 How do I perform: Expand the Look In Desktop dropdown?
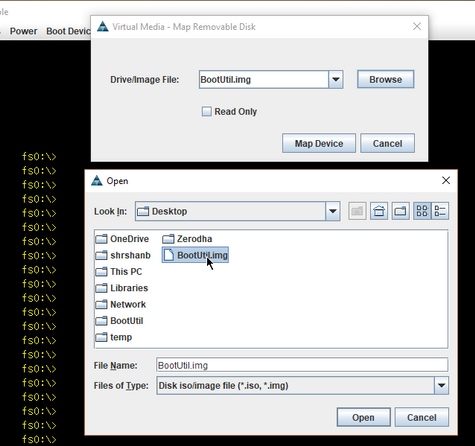tap(333, 211)
